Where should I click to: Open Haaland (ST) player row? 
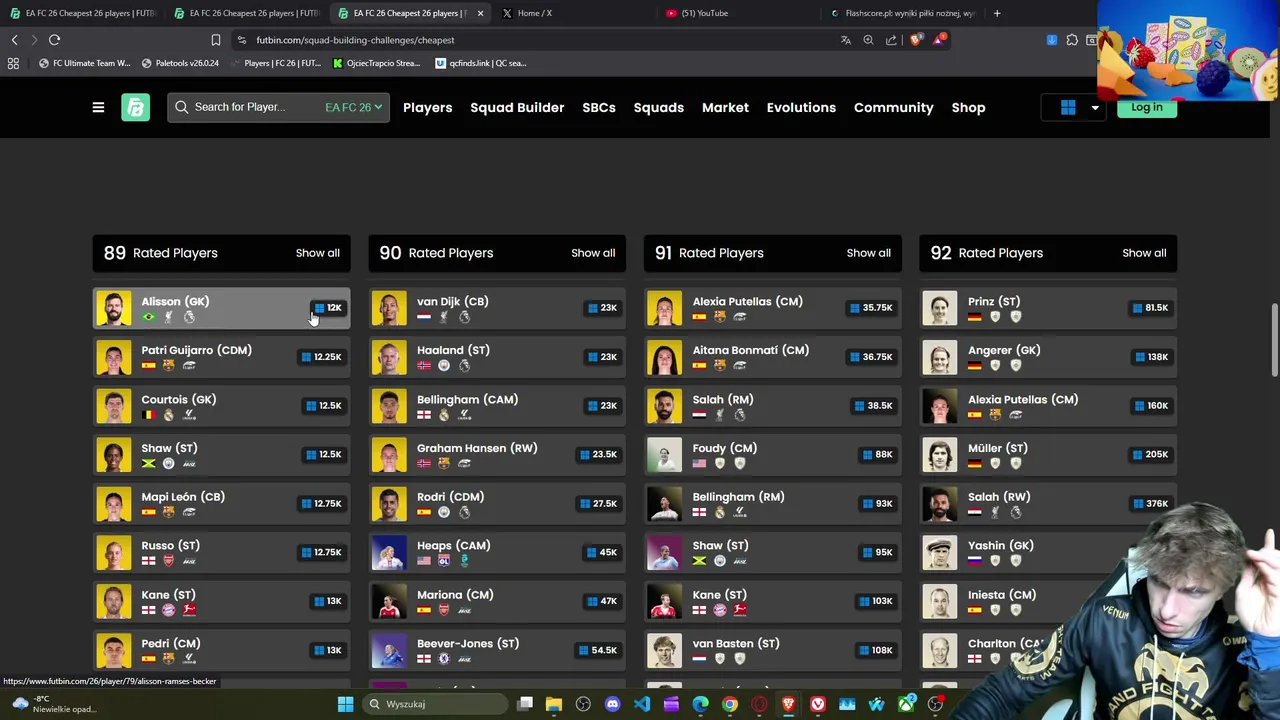[x=497, y=357]
